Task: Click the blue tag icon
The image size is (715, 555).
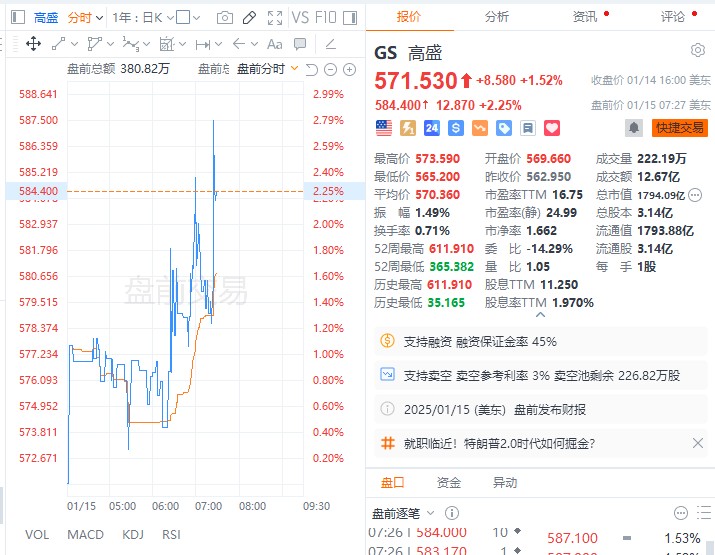Action: pos(504,128)
